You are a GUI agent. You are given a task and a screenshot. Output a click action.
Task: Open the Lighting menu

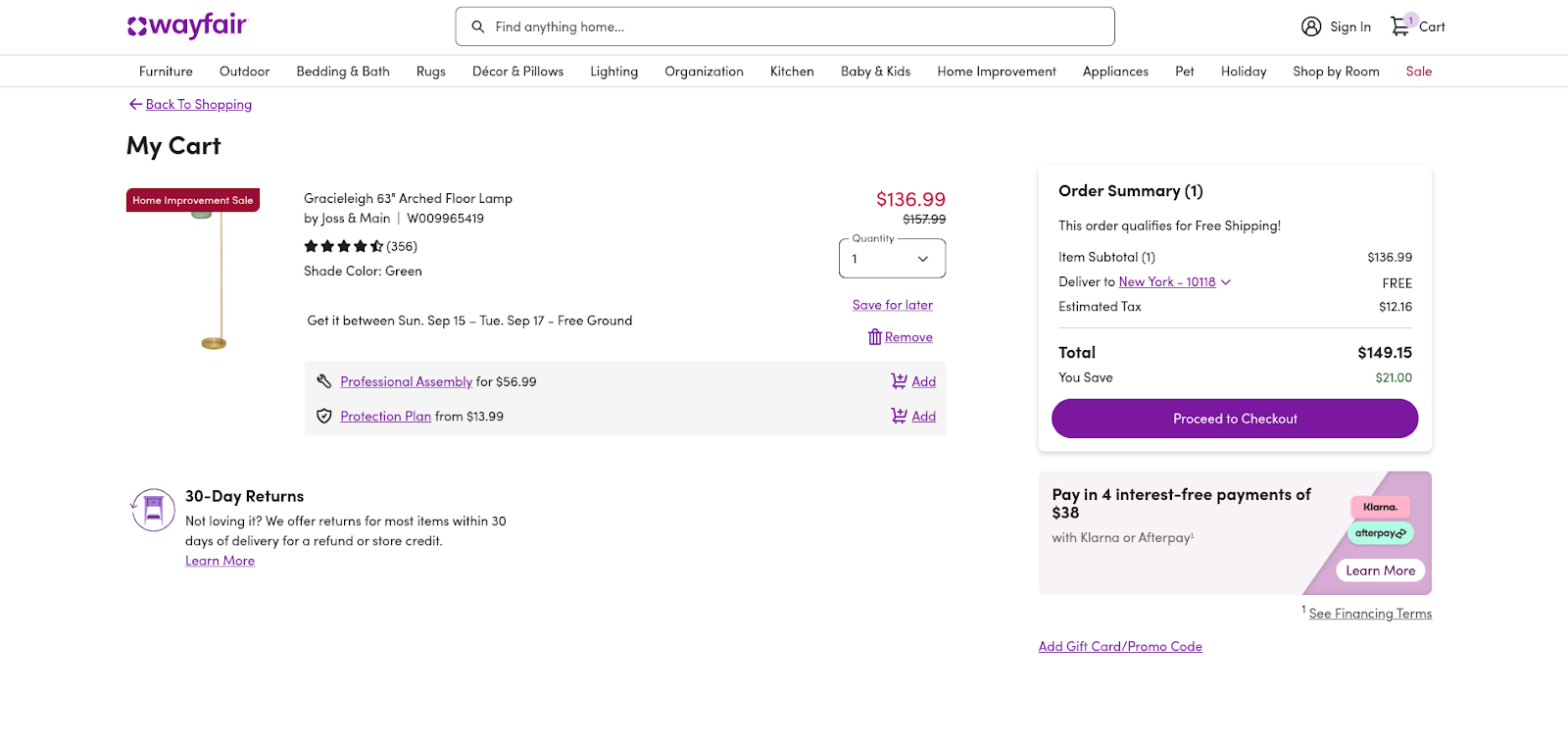tap(613, 72)
